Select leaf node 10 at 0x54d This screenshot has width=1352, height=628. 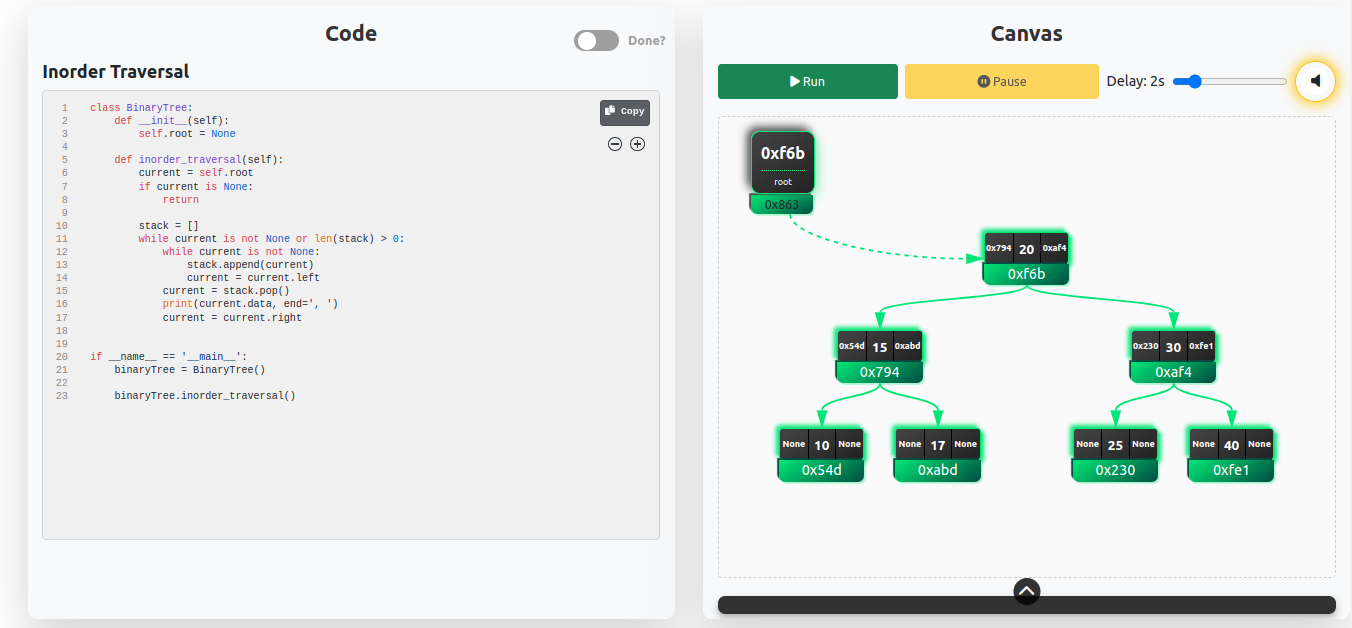(820, 453)
